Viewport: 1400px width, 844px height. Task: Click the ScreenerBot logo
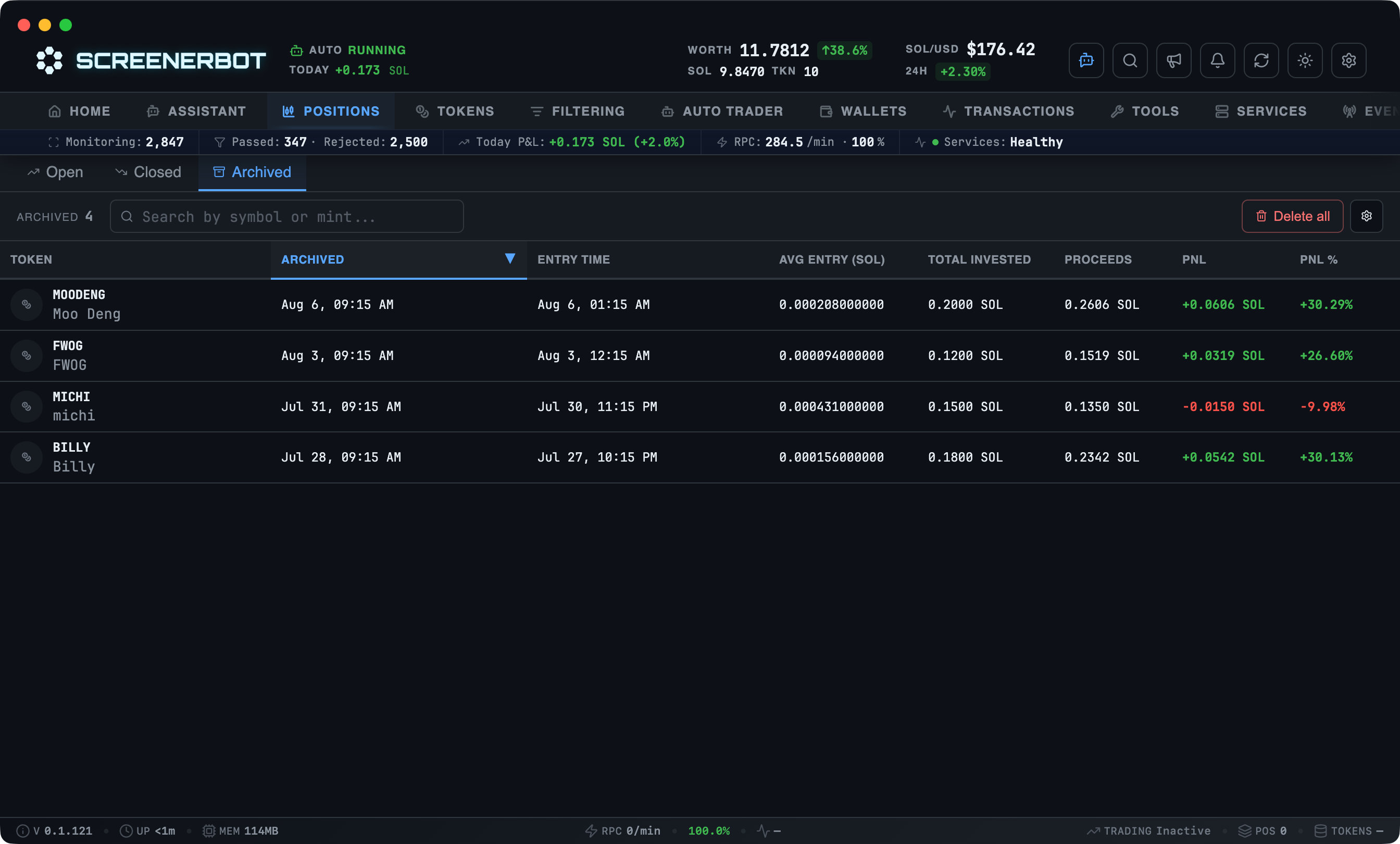pyautogui.click(x=151, y=60)
